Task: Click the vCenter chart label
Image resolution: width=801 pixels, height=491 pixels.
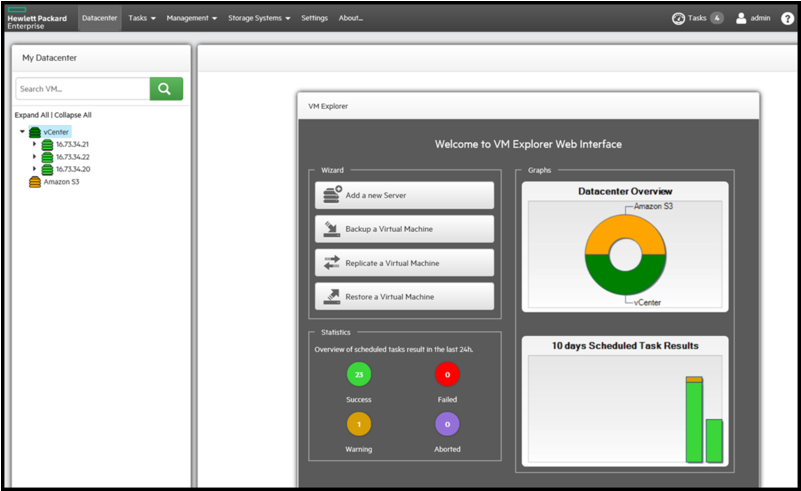Action: pyautogui.click(x=647, y=302)
